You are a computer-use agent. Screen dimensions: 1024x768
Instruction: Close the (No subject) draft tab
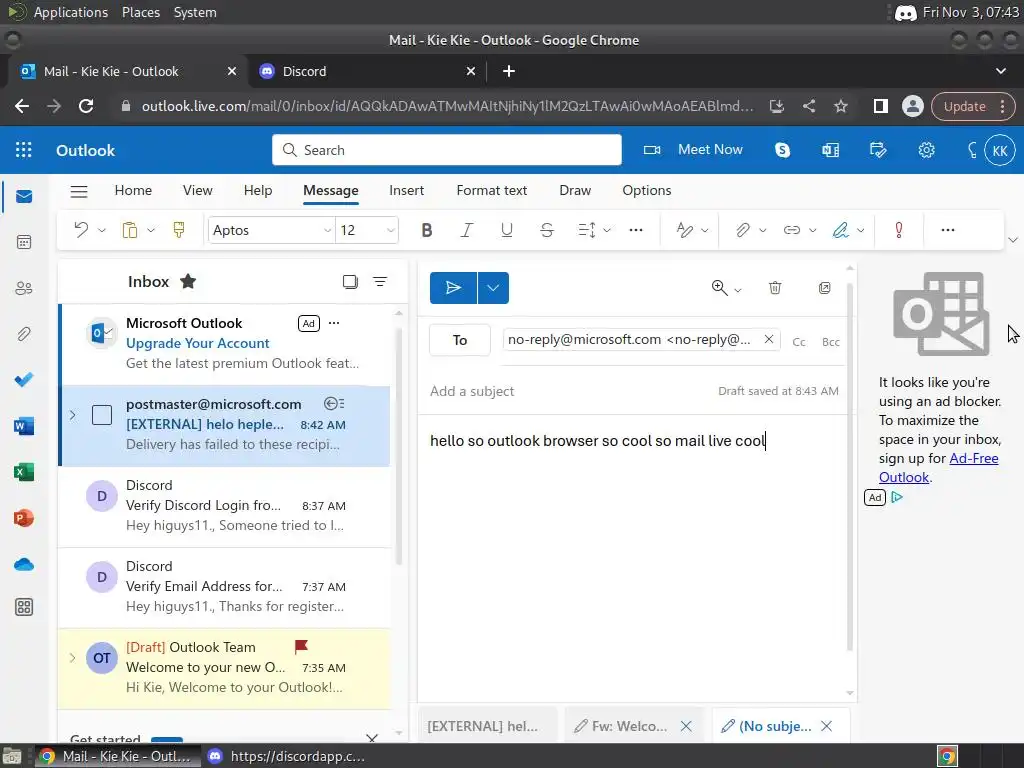pyautogui.click(x=827, y=726)
